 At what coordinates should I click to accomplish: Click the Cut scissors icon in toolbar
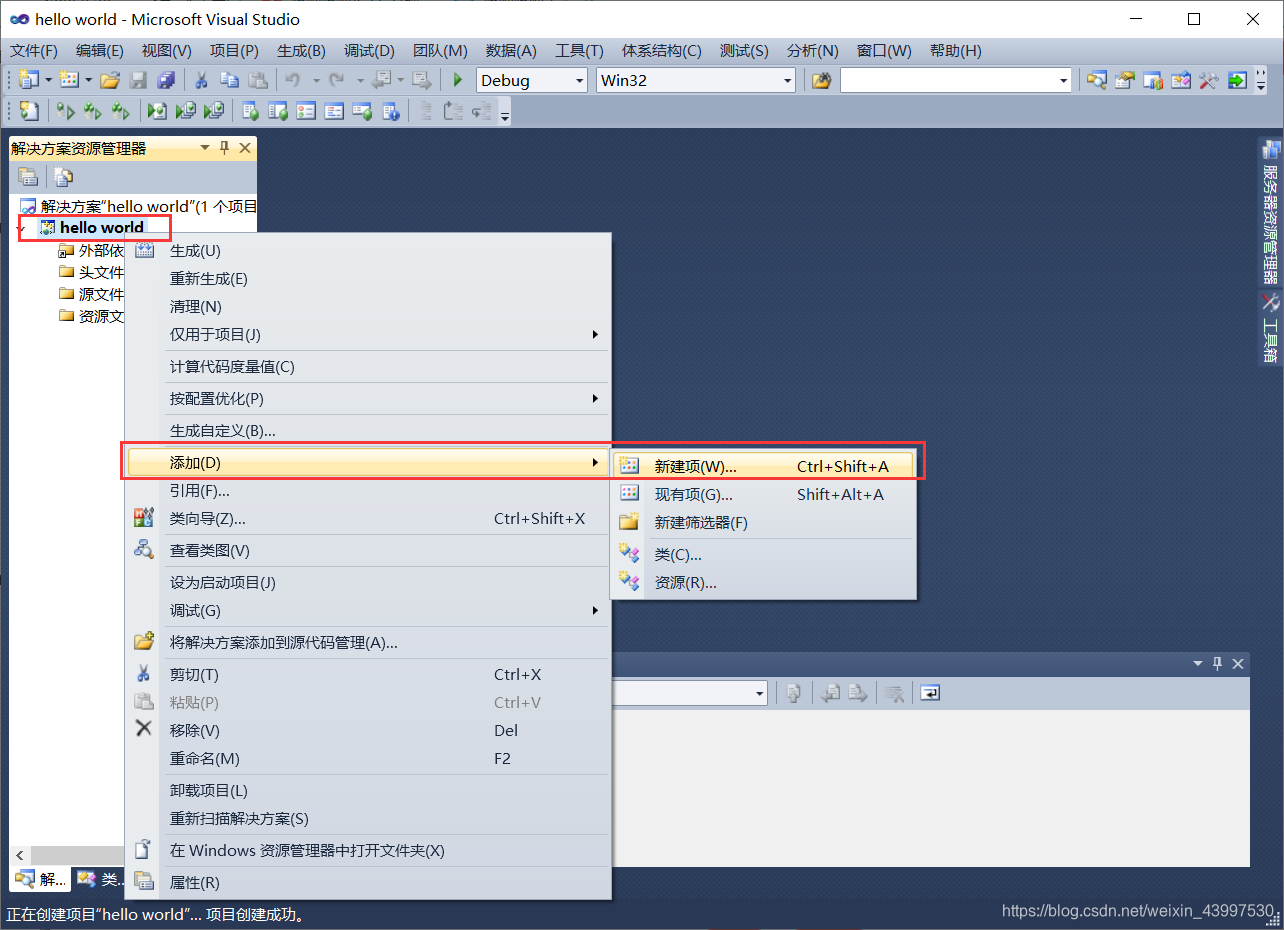point(201,80)
